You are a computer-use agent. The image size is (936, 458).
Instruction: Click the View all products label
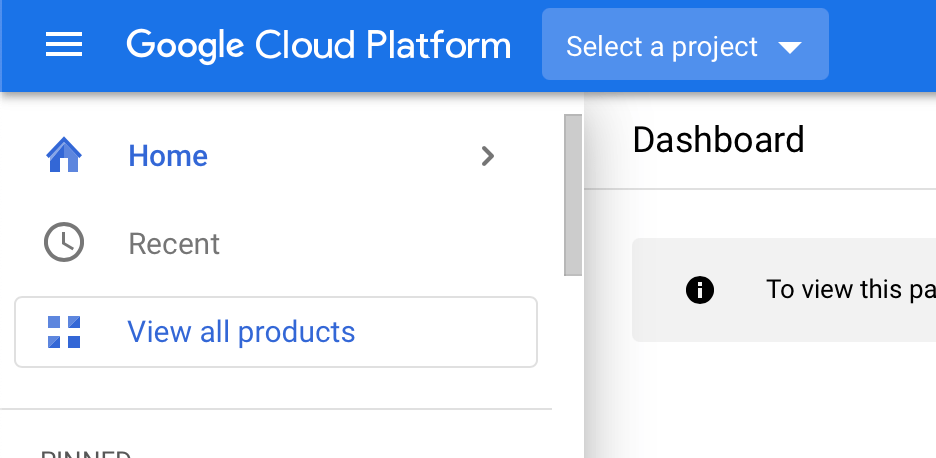[241, 331]
